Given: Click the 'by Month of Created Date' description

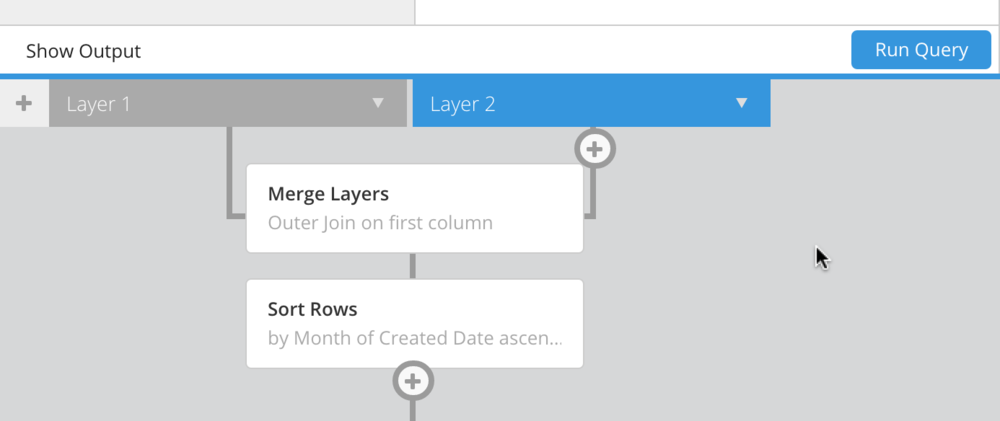Looking at the screenshot, I should click(x=415, y=337).
